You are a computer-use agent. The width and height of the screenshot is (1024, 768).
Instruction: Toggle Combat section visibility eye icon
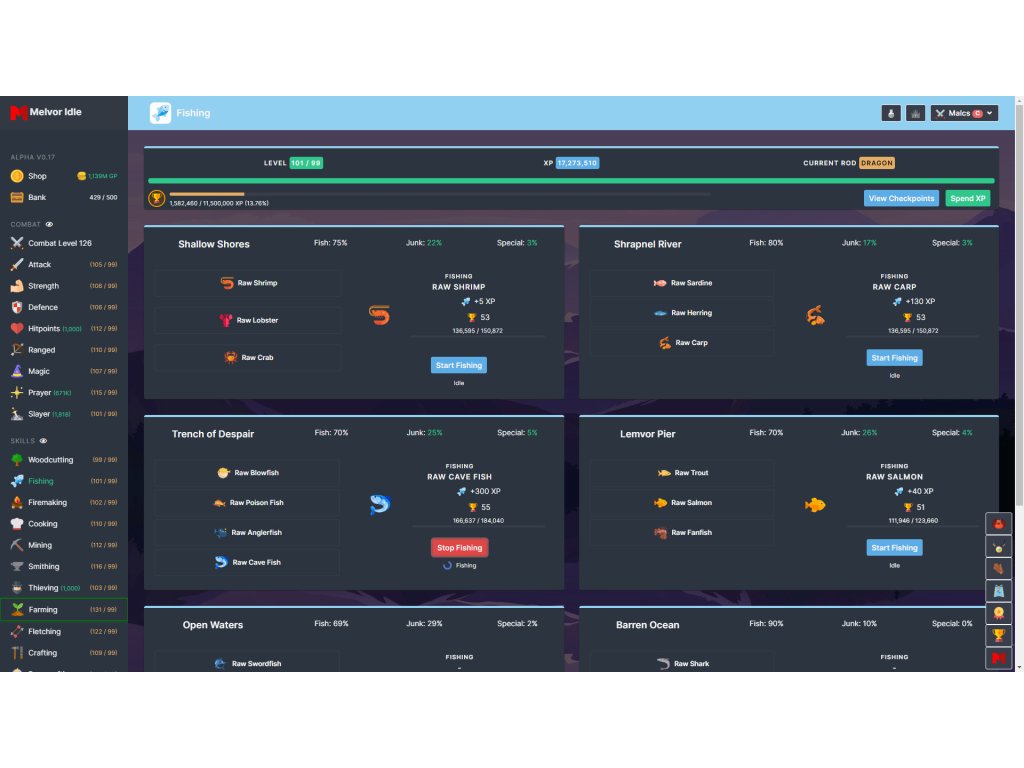[x=50, y=225]
